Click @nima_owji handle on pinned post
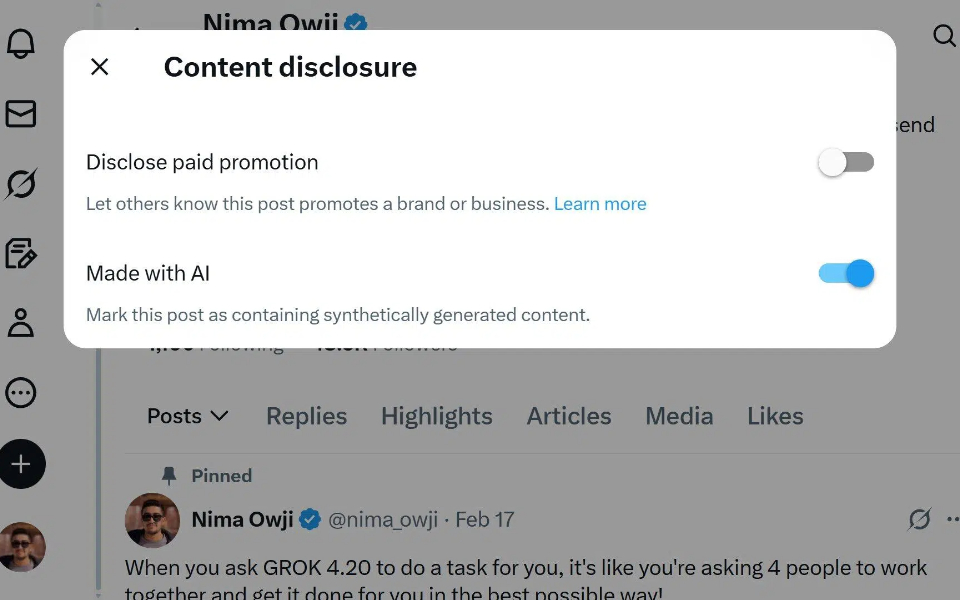Image resolution: width=960 pixels, height=600 pixels. pyautogui.click(x=384, y=520)
